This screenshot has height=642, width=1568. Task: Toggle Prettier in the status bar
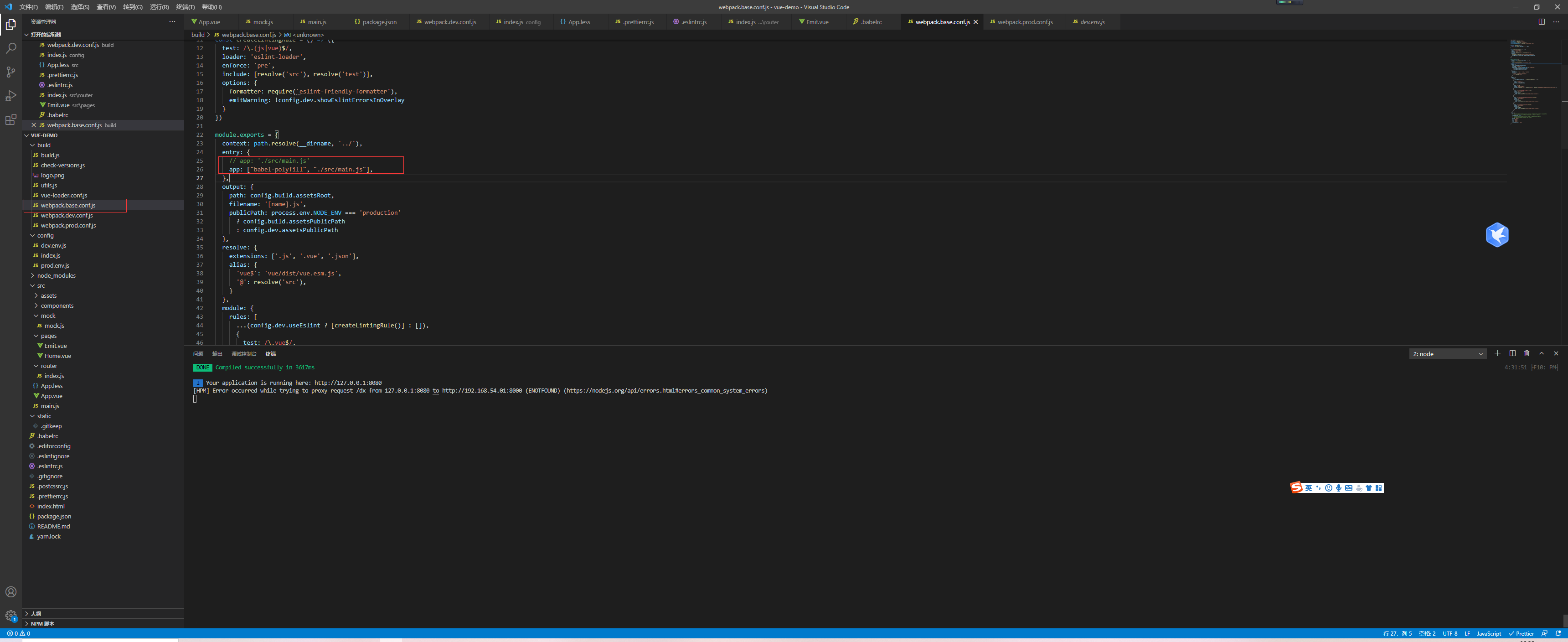1521,633
